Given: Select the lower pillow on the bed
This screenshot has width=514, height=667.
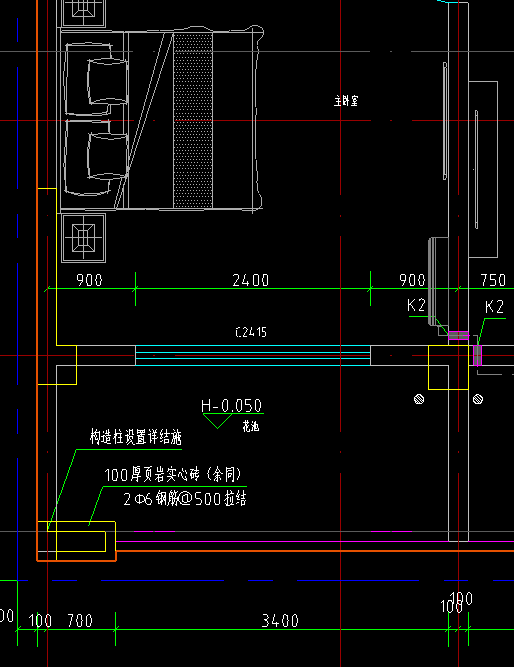Looking at the screenshot, I should (108, 156).
